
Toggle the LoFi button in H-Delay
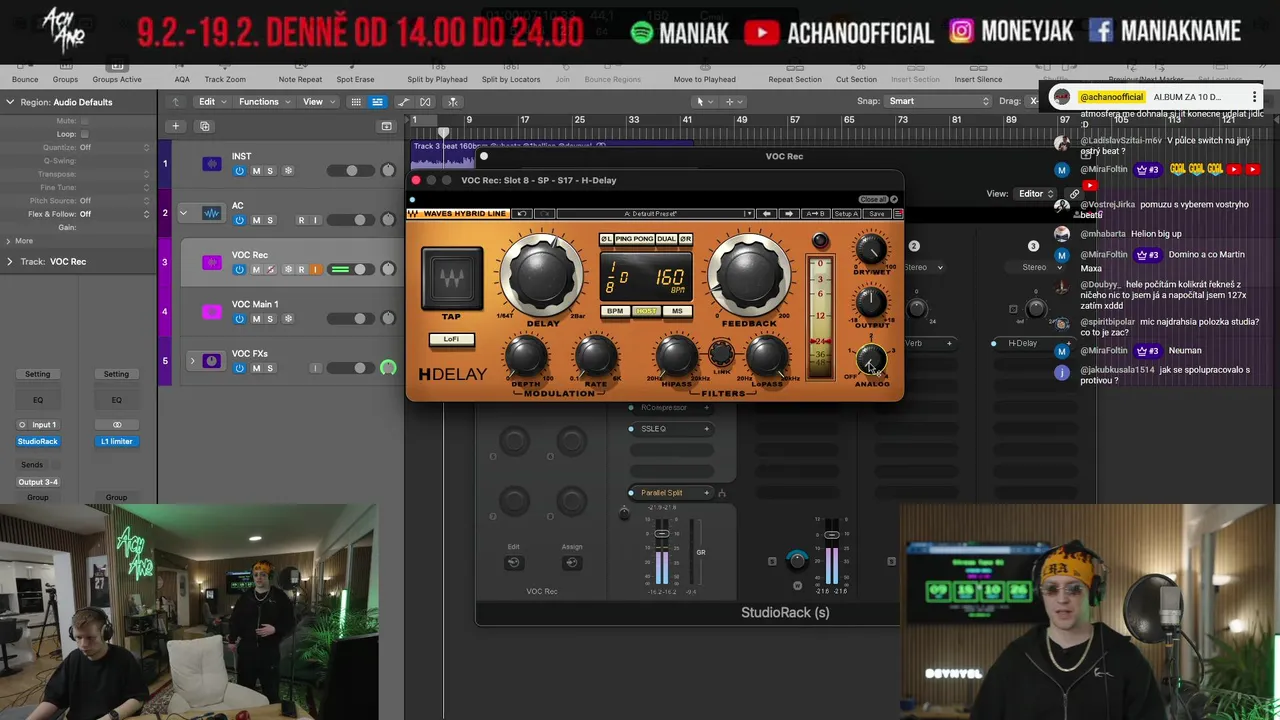pos(451,339)
